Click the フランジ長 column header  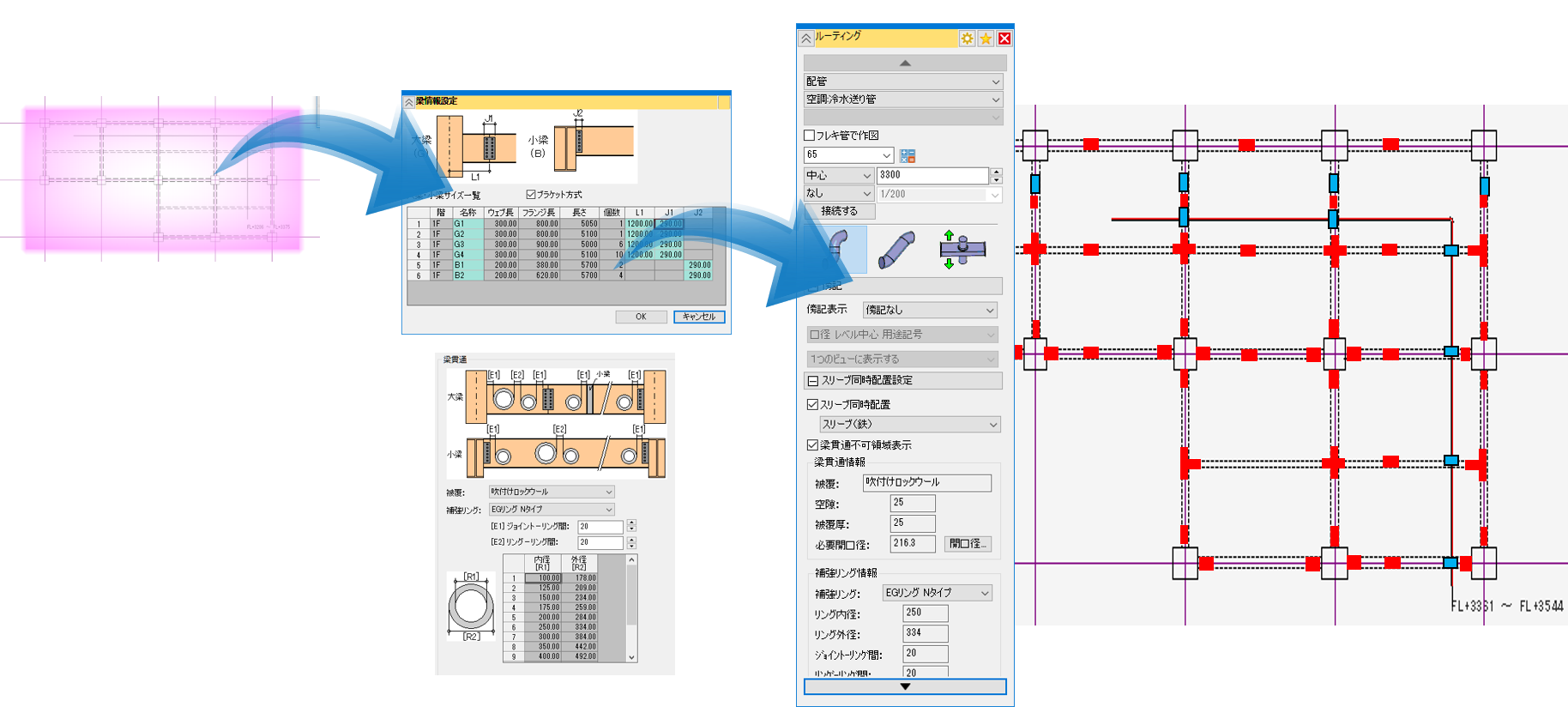pyautogui.click(x=540, y=213)
